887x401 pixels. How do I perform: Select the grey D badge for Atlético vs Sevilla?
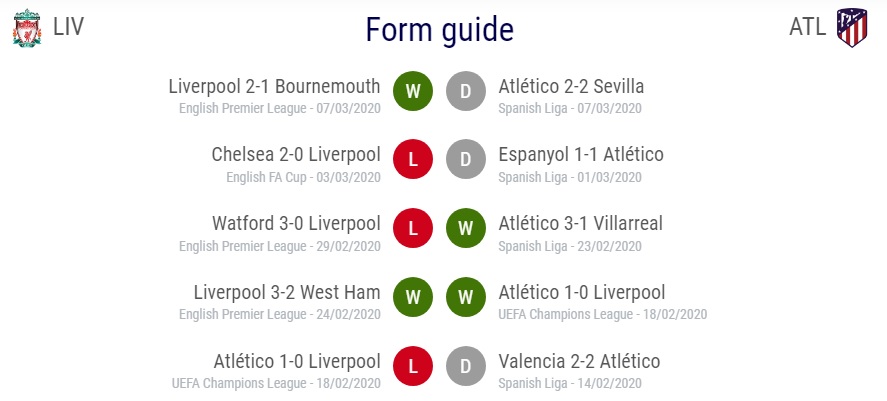(466, 91)
